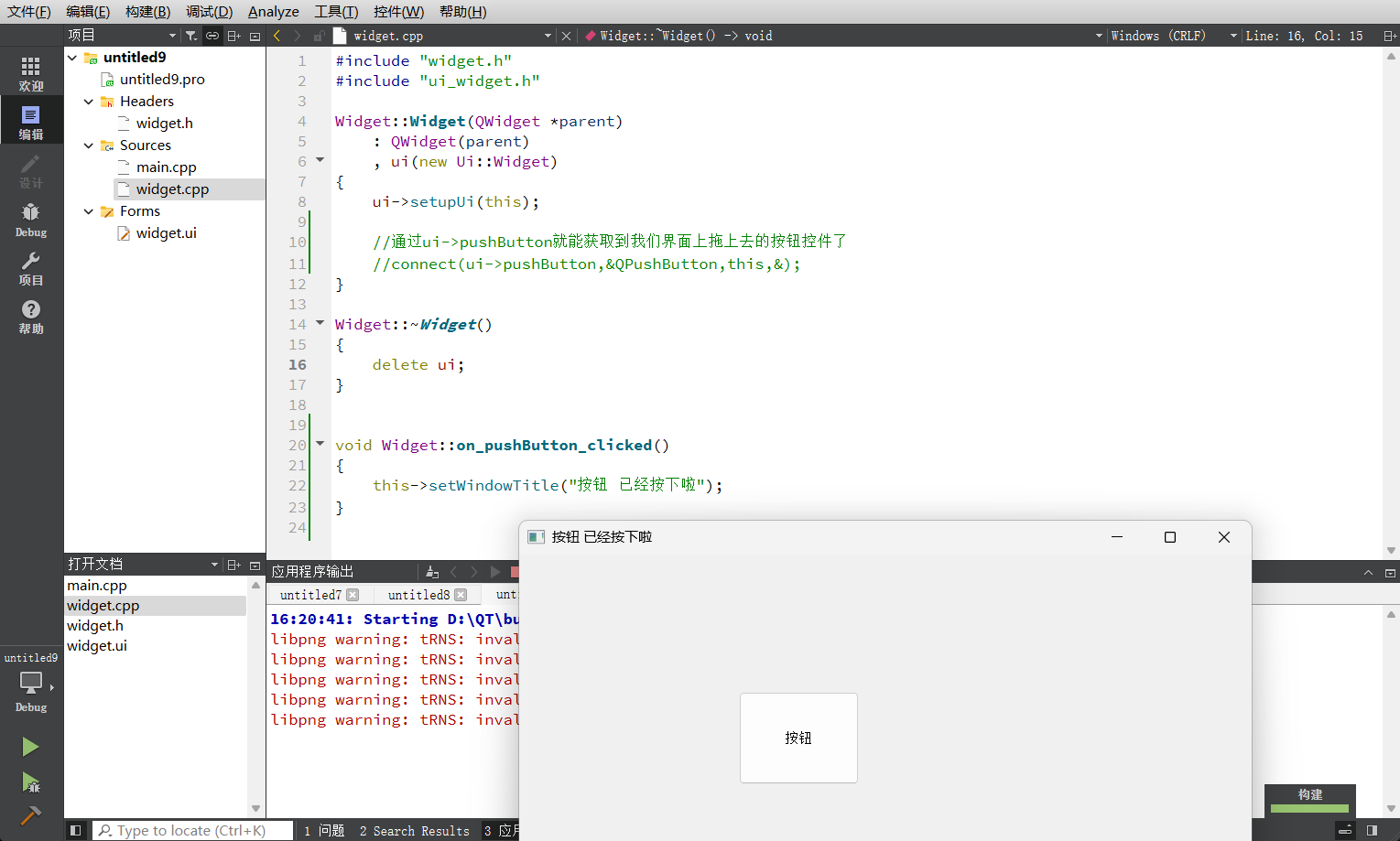The image size is (1400, 841).
Task: Switch to the 欢迎 (Welcome) mode
Action: tap(31, 73)
